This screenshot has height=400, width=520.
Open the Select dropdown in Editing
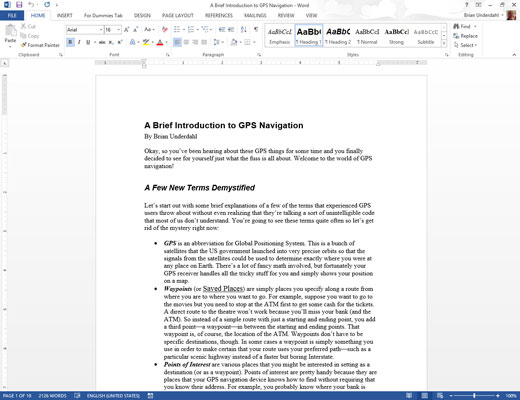(x=466, y=45)
